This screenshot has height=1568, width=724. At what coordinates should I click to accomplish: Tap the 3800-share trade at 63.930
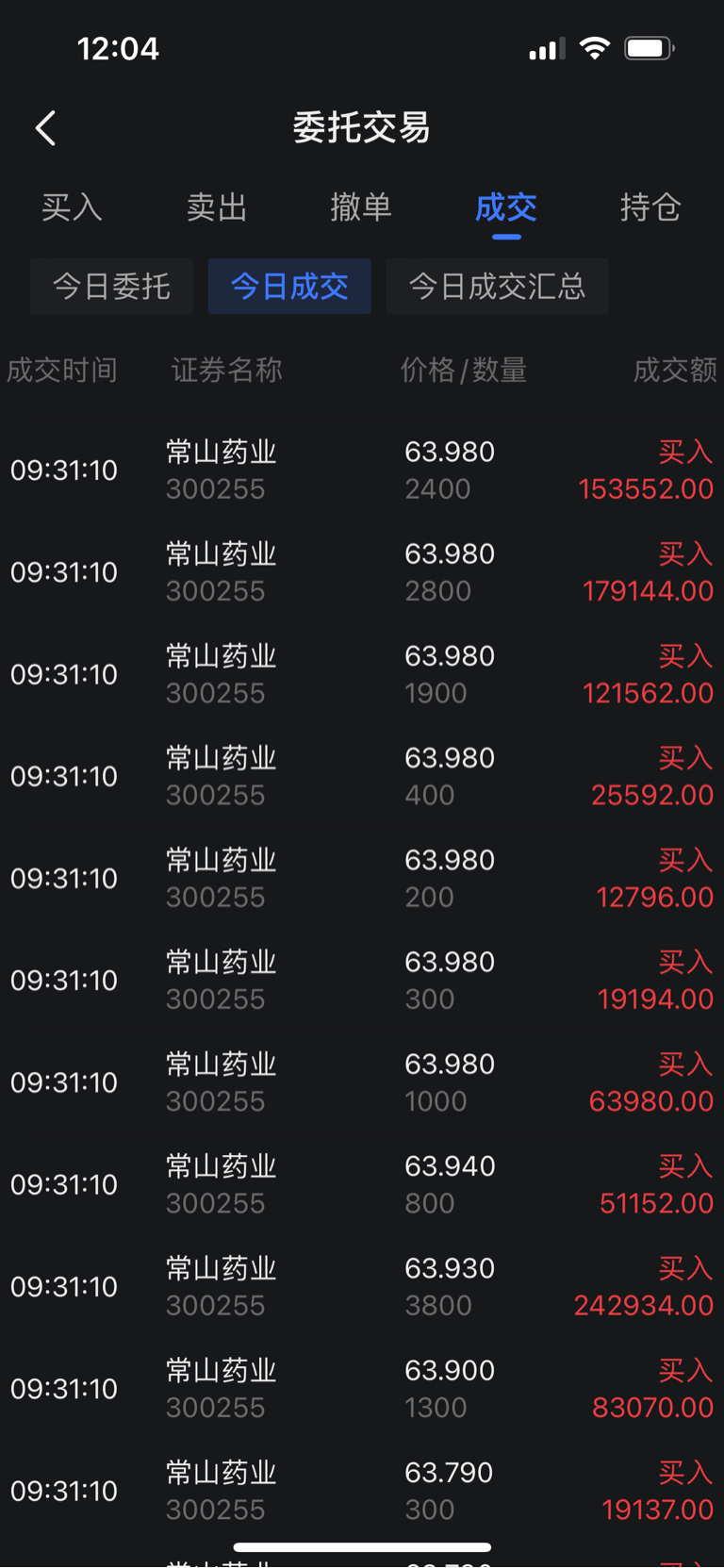click(362, 1286)
